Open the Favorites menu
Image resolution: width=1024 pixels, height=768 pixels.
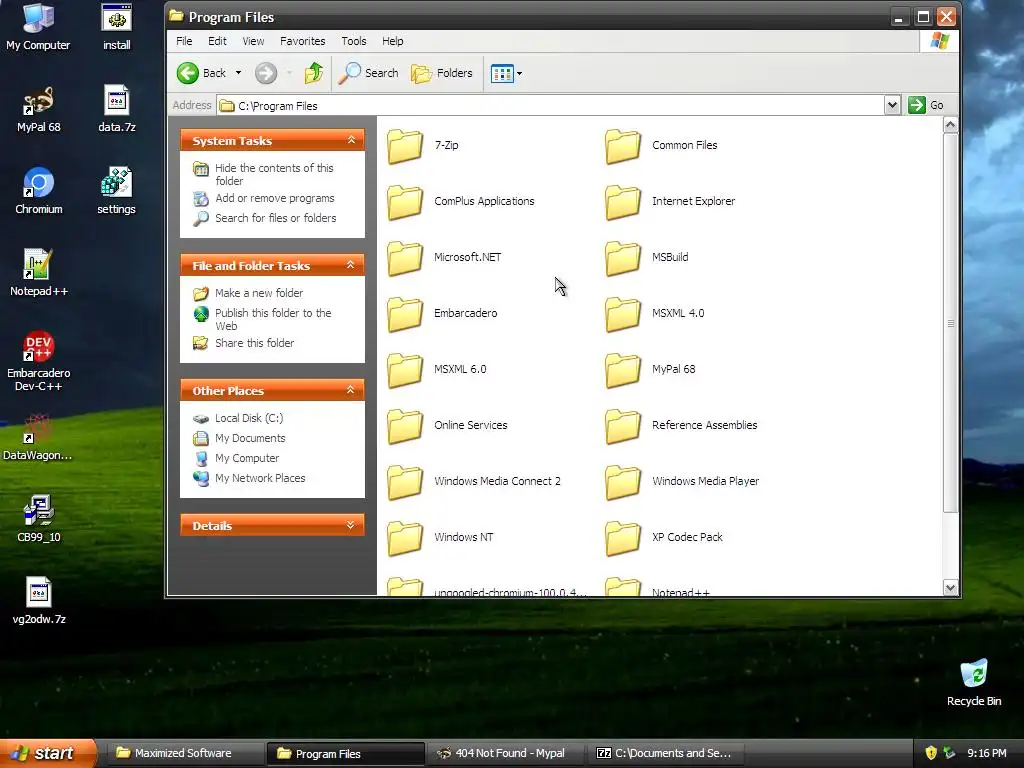click(x=302, y=41)
